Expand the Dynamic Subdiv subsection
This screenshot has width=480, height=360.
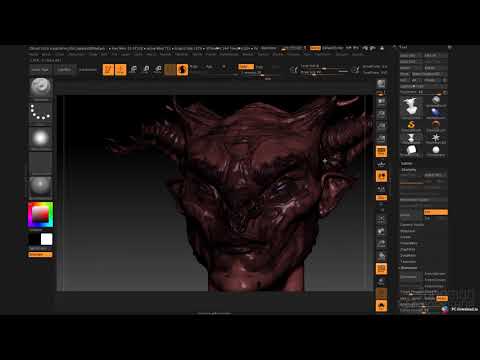(x=412, y=225)
